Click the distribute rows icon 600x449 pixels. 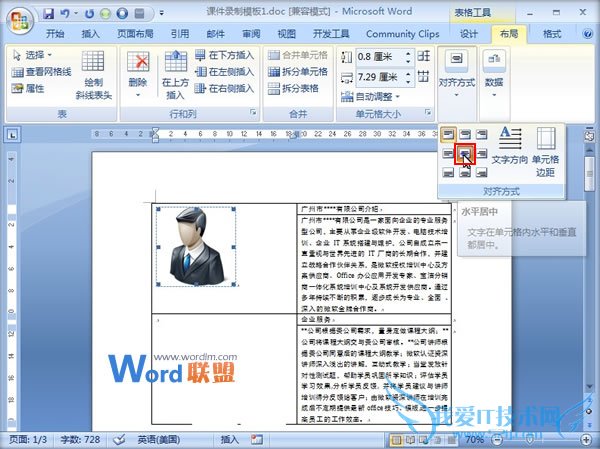(424, 57)
